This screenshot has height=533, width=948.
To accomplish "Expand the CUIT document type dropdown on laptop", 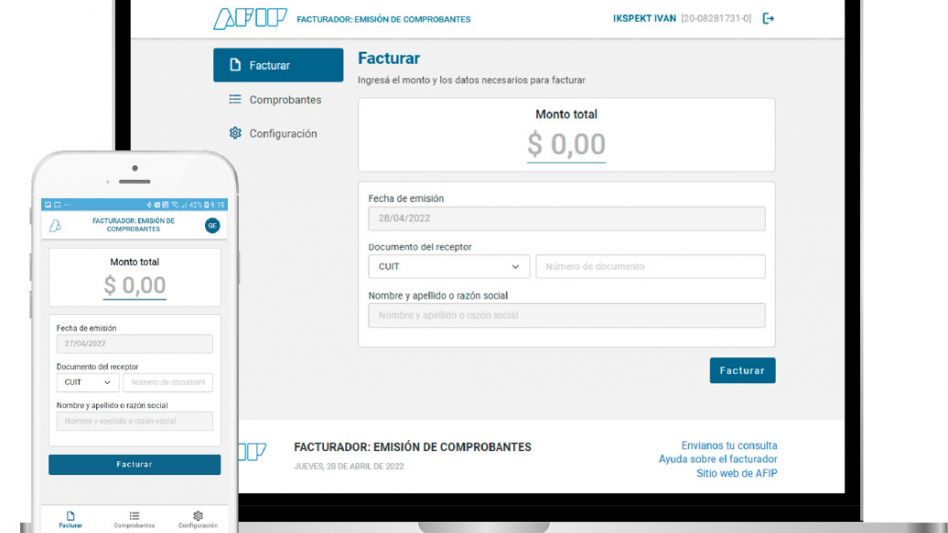I will coord(449,266).
